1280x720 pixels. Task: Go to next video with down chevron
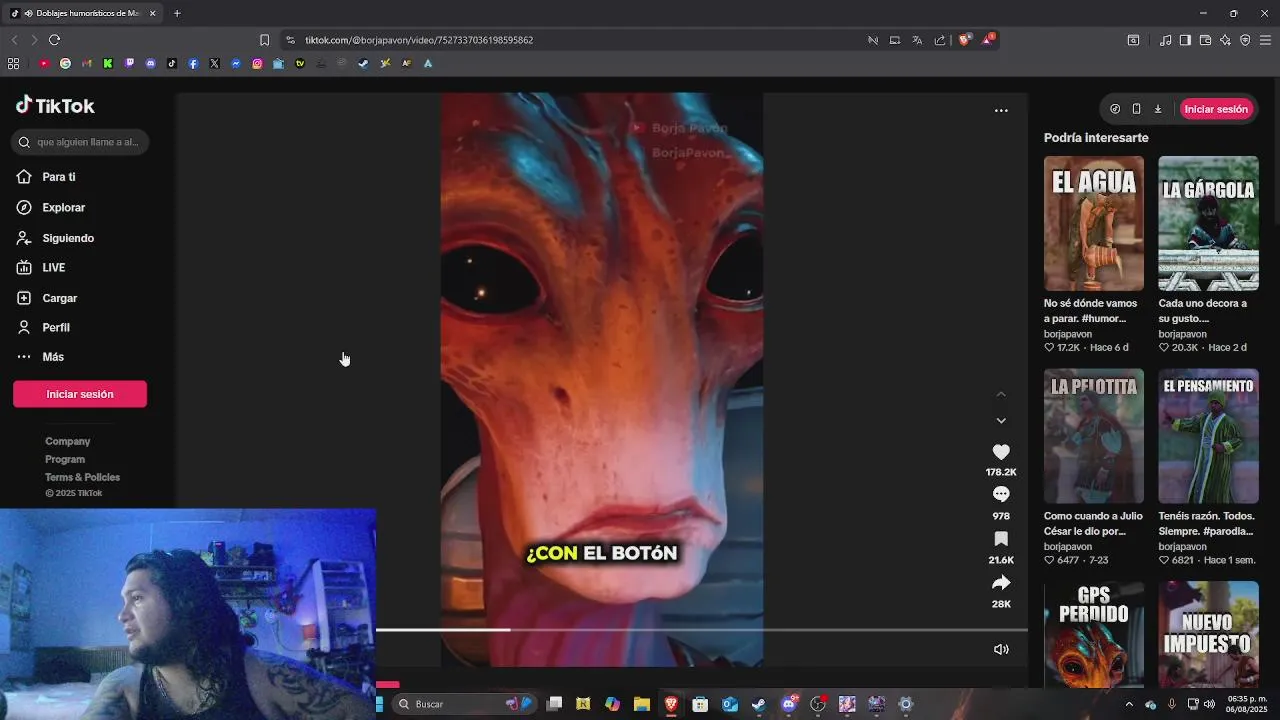click(x=1001, y=421)
